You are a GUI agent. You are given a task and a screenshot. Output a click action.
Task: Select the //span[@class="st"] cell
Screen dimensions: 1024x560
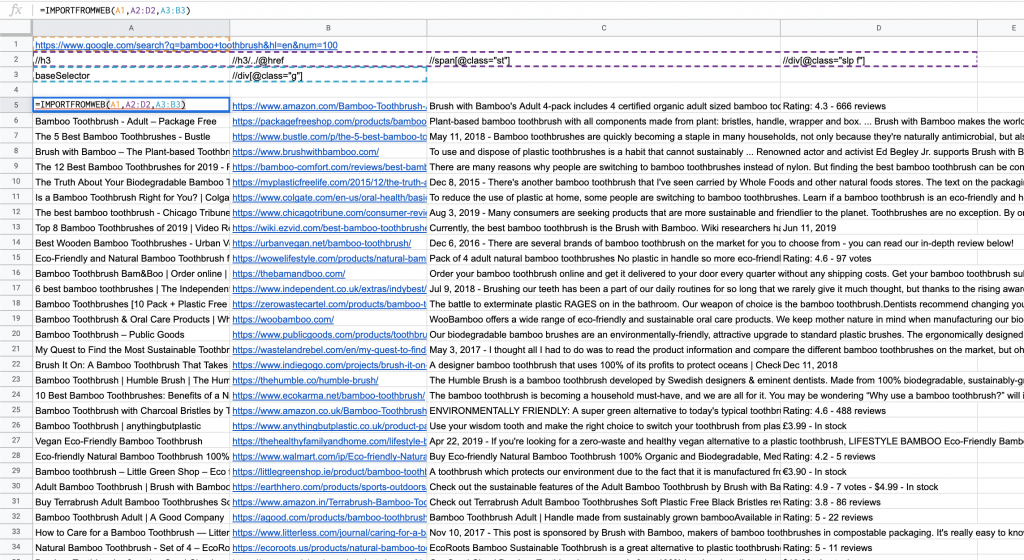[603, 61]
